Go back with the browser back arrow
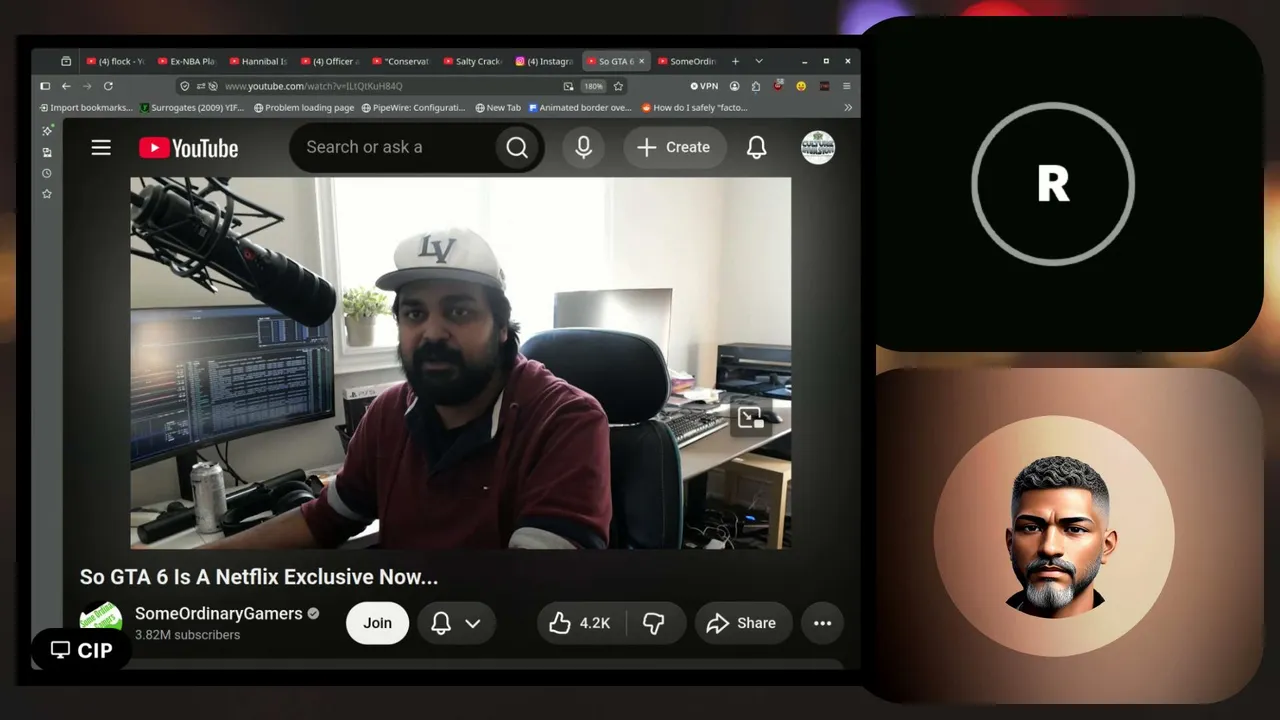This screenshot has width=1280, height=720. [66, 86]
